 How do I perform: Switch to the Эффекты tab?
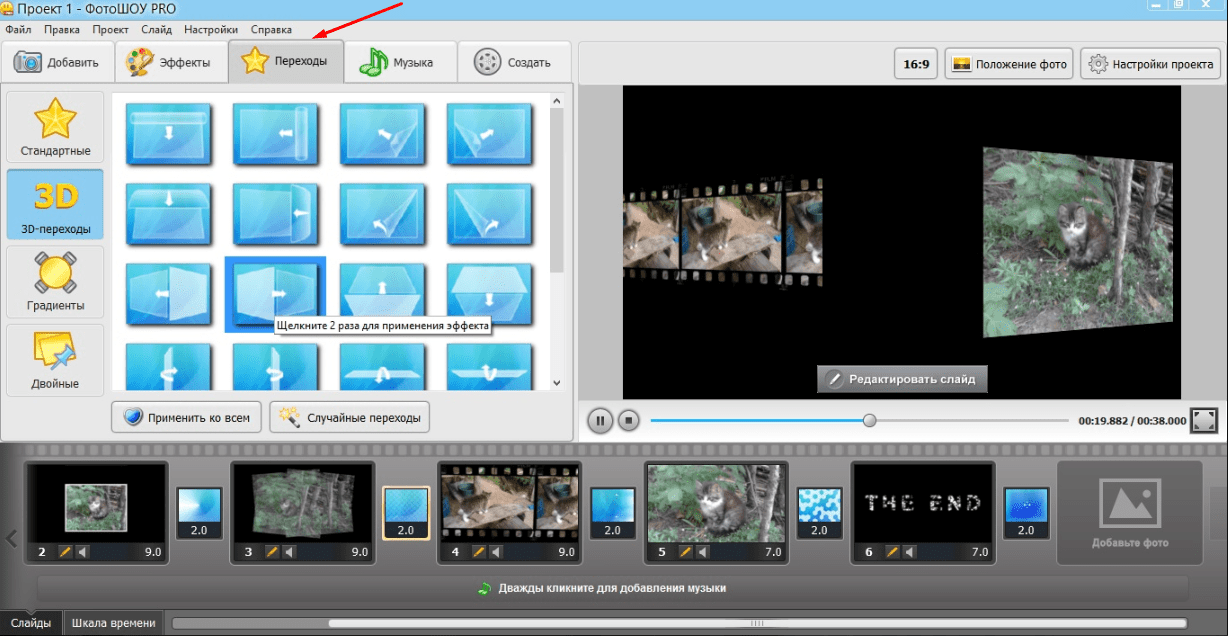pyautogui.click(x=169, y=63)
